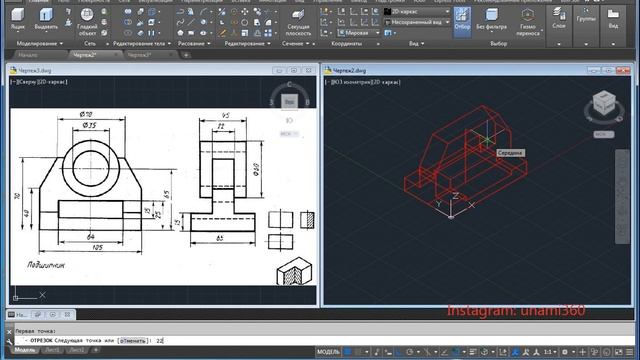Click the оТменить command option

133,341
